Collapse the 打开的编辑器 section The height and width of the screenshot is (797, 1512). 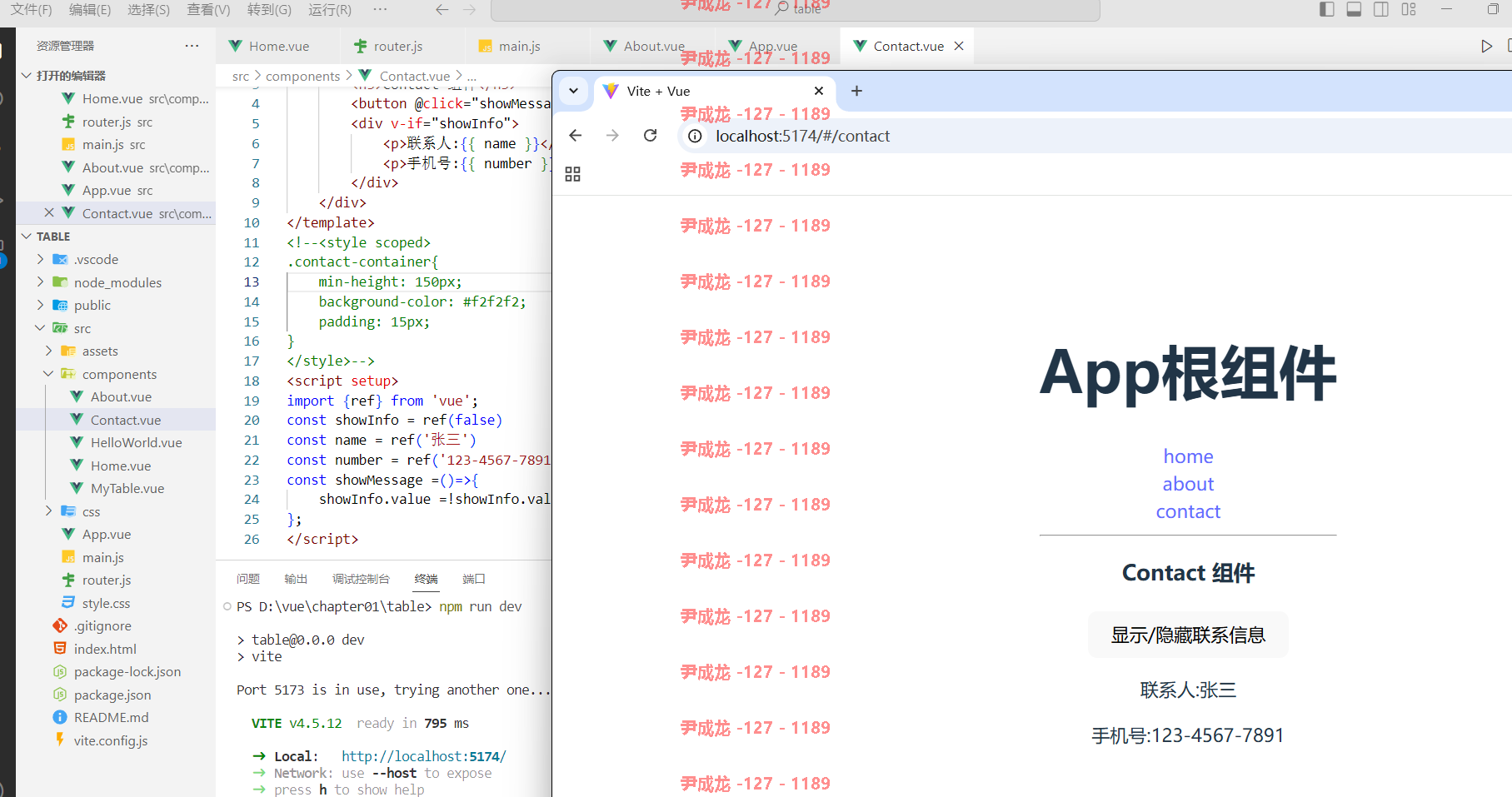[x=26, y=76]
